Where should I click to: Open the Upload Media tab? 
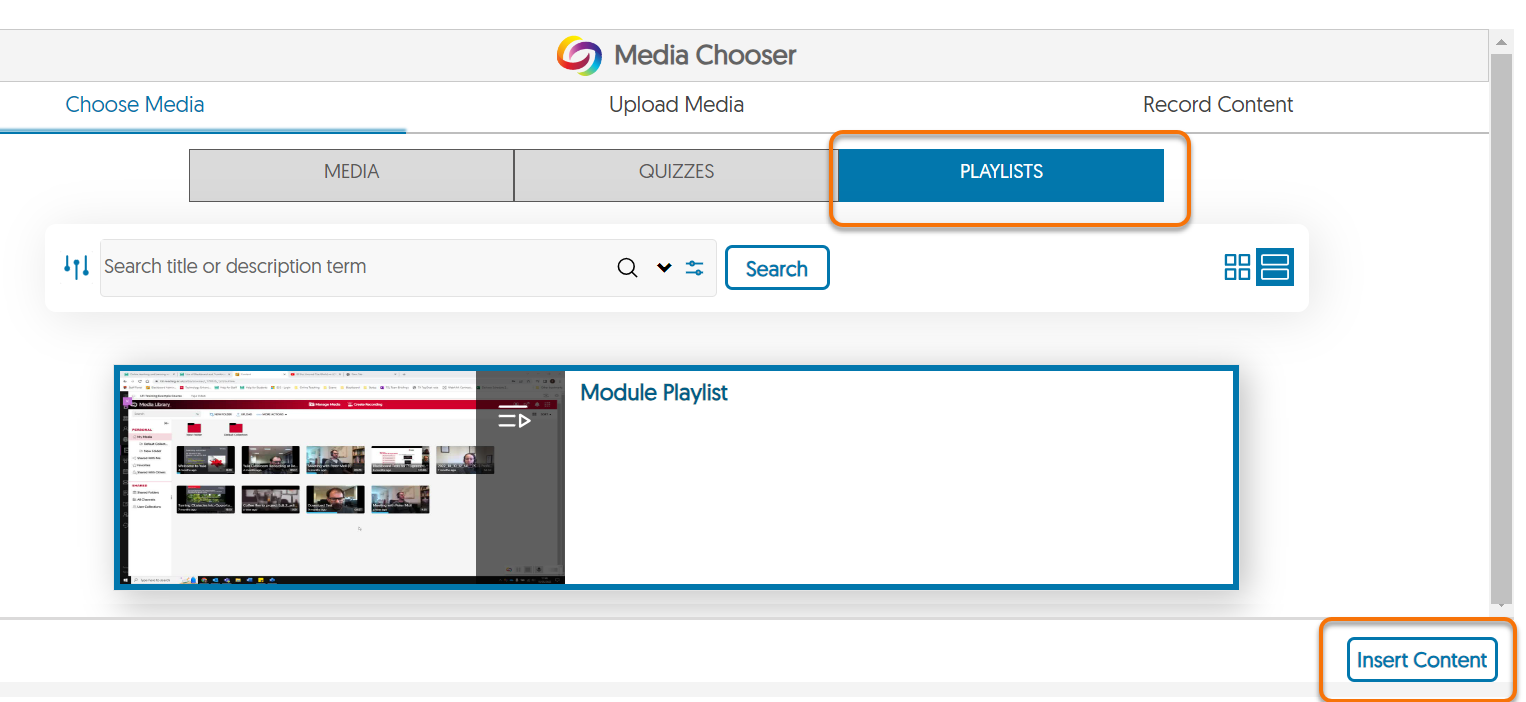tap(676, 104)
